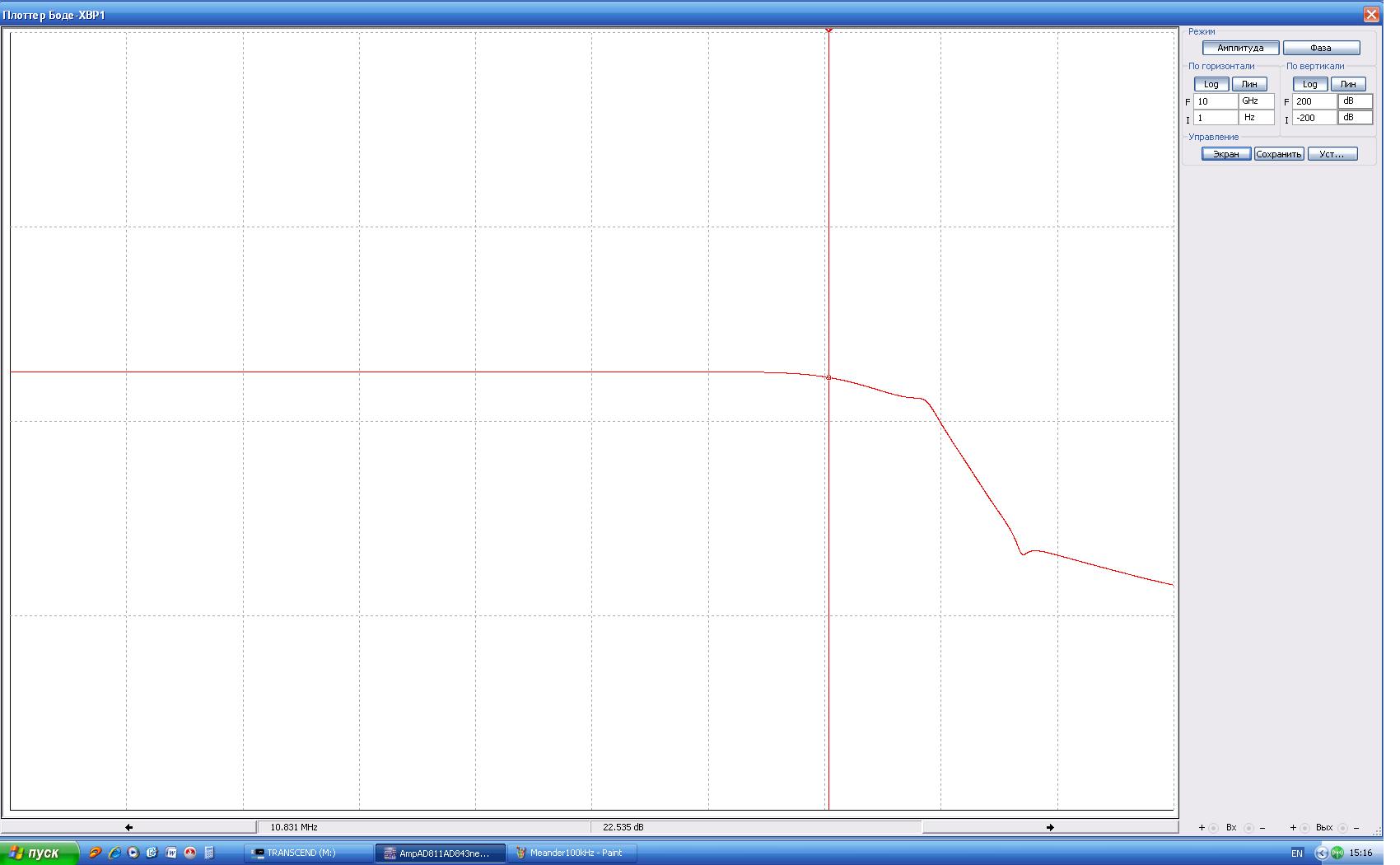Open the GHz frequency unit selector
Viewport: 1400px width, 865px height.
click(1257, 101)
